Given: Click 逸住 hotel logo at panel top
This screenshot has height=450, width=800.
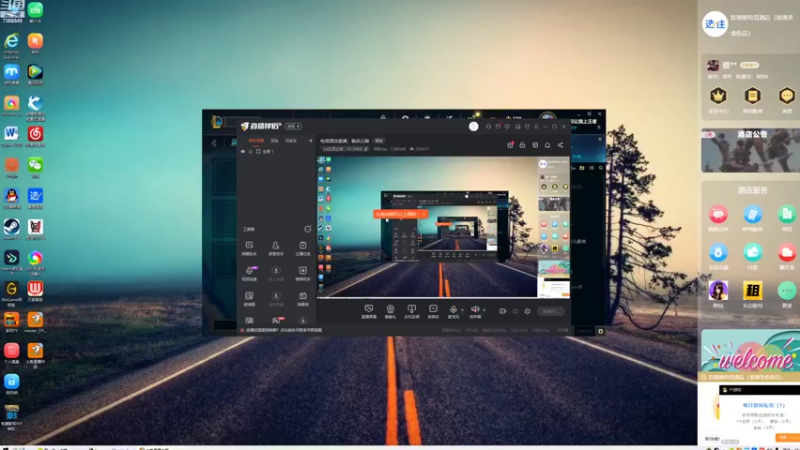Looking at the screenshot, I should [715, 23].
